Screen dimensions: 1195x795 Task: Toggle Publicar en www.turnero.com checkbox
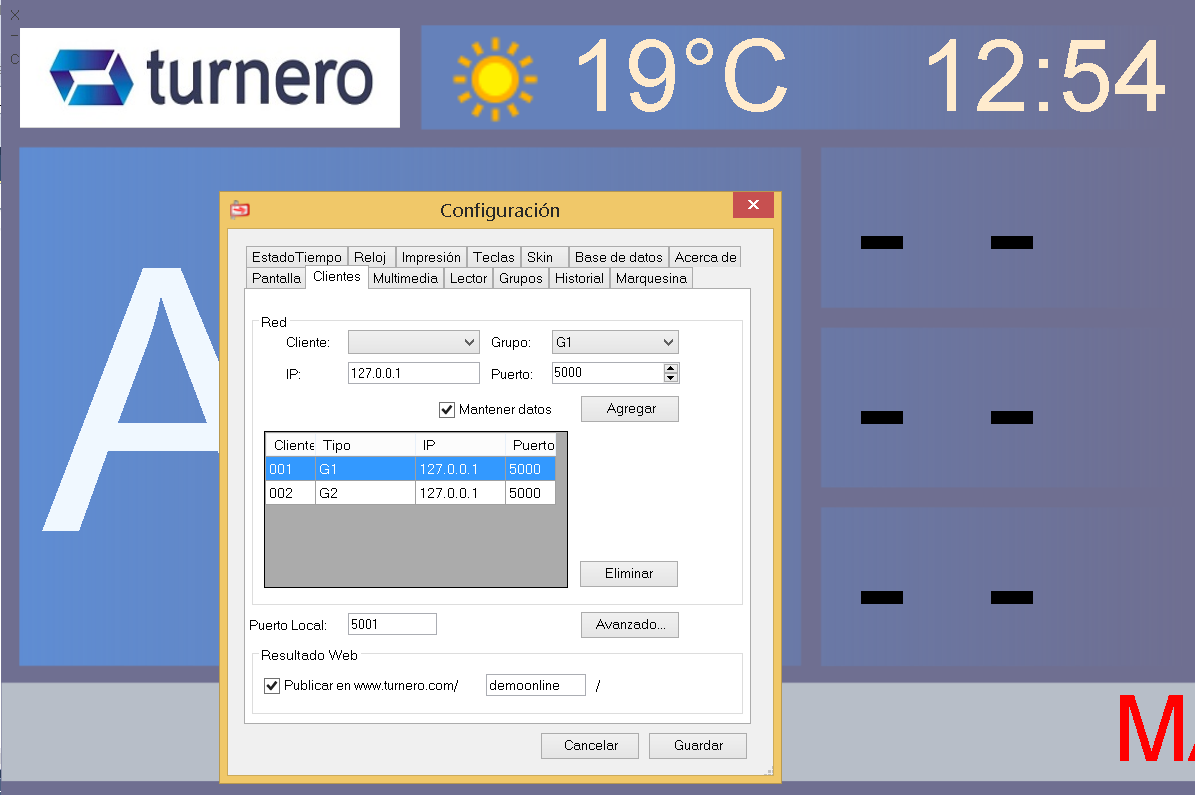(272, 686)
